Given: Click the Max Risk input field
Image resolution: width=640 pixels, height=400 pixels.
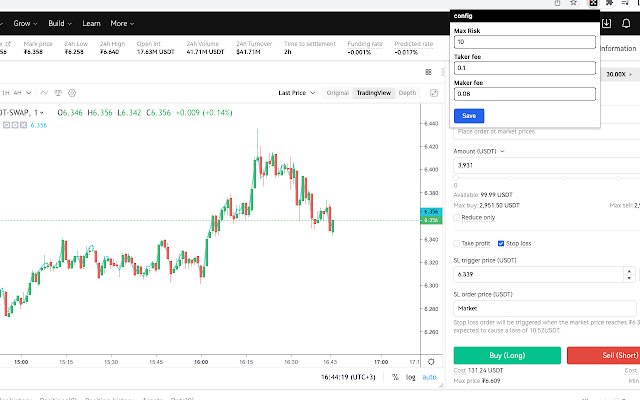Looking at the screenshot, I should [524, 42].
